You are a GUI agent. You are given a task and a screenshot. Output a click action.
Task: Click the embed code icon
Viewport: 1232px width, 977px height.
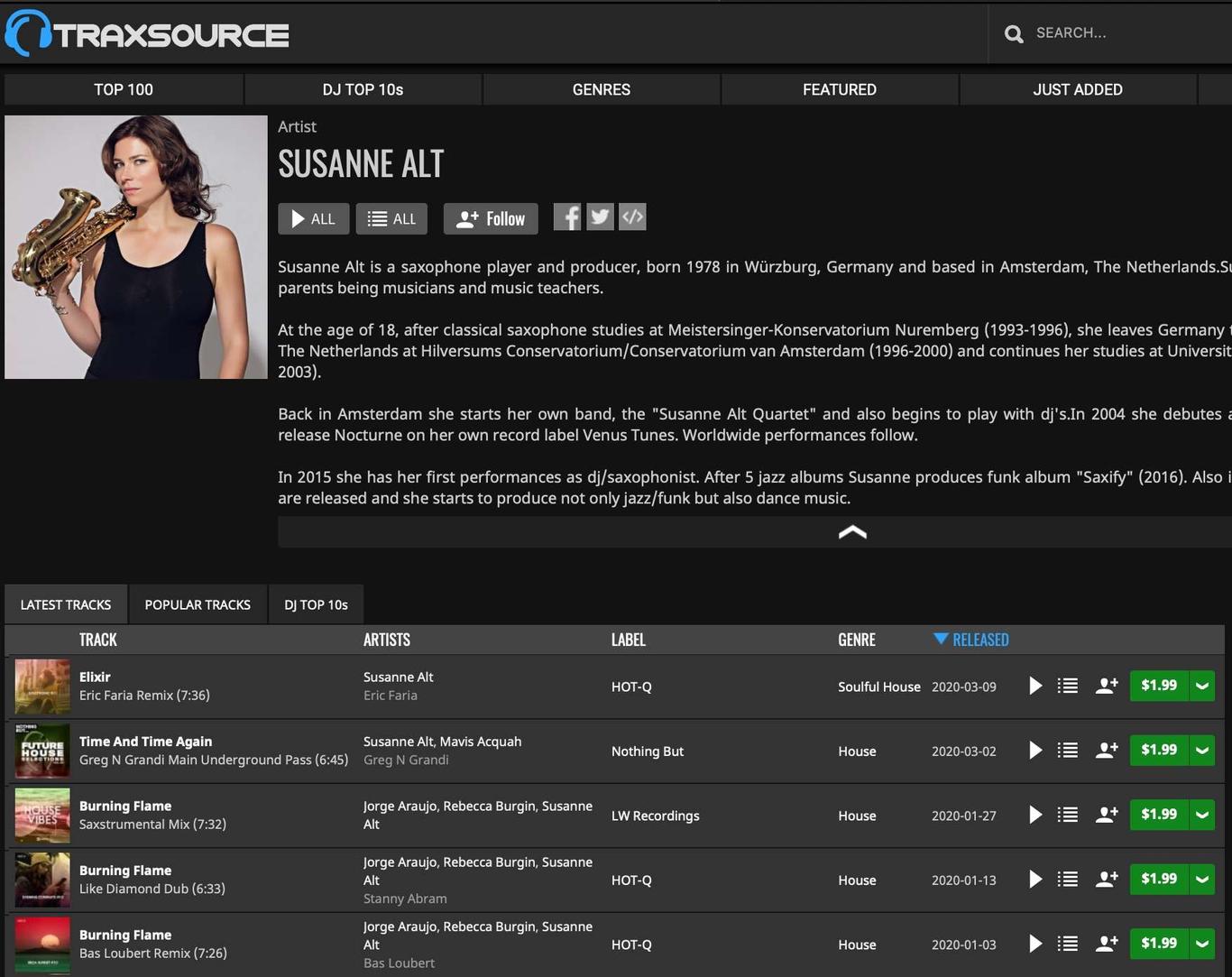(x=632, y=217)
